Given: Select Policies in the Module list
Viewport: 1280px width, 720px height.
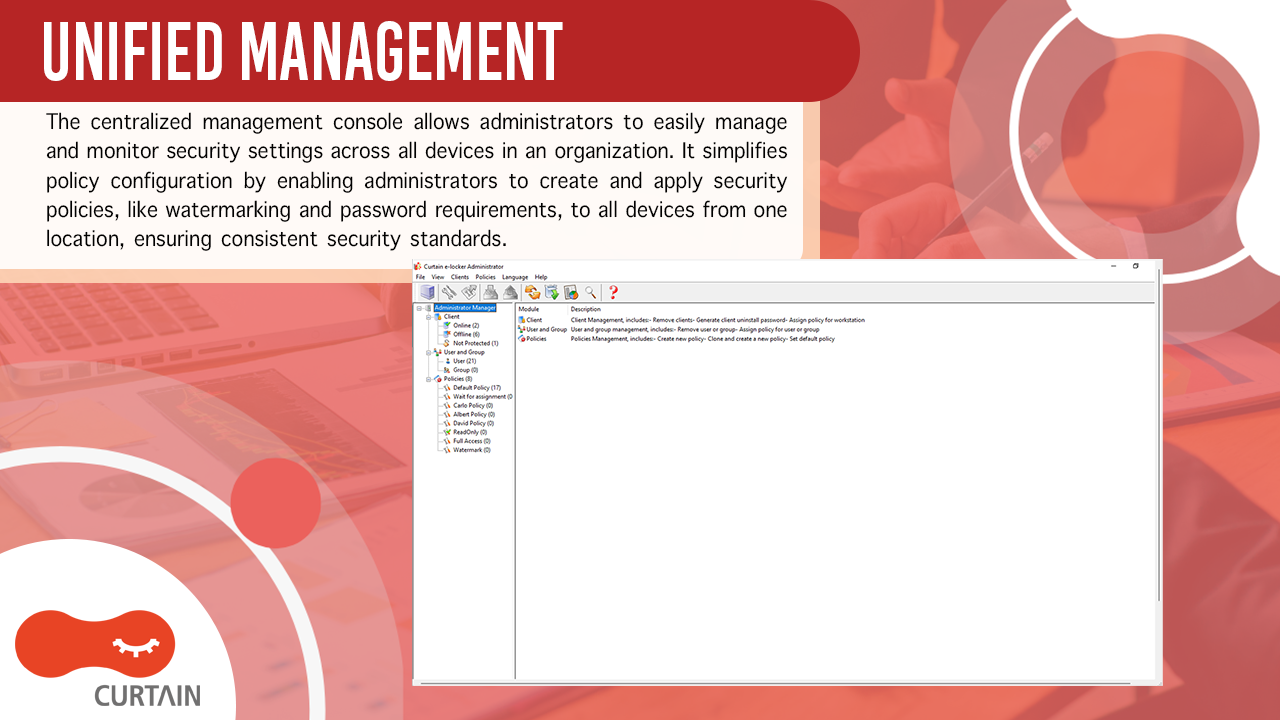Looking at the screenshot, I should tap(536, 339).
